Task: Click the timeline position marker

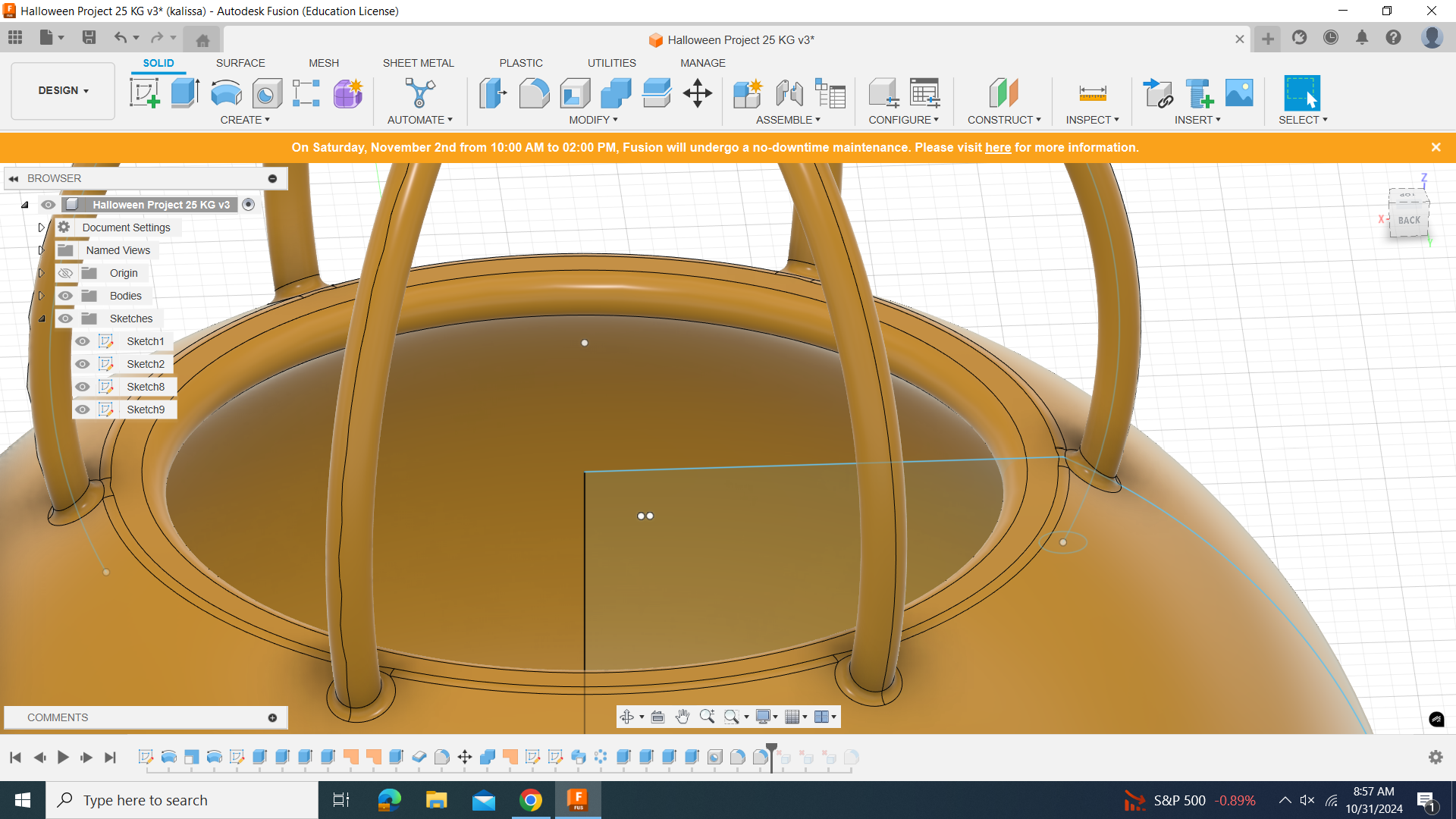Action: coord(771,756)
